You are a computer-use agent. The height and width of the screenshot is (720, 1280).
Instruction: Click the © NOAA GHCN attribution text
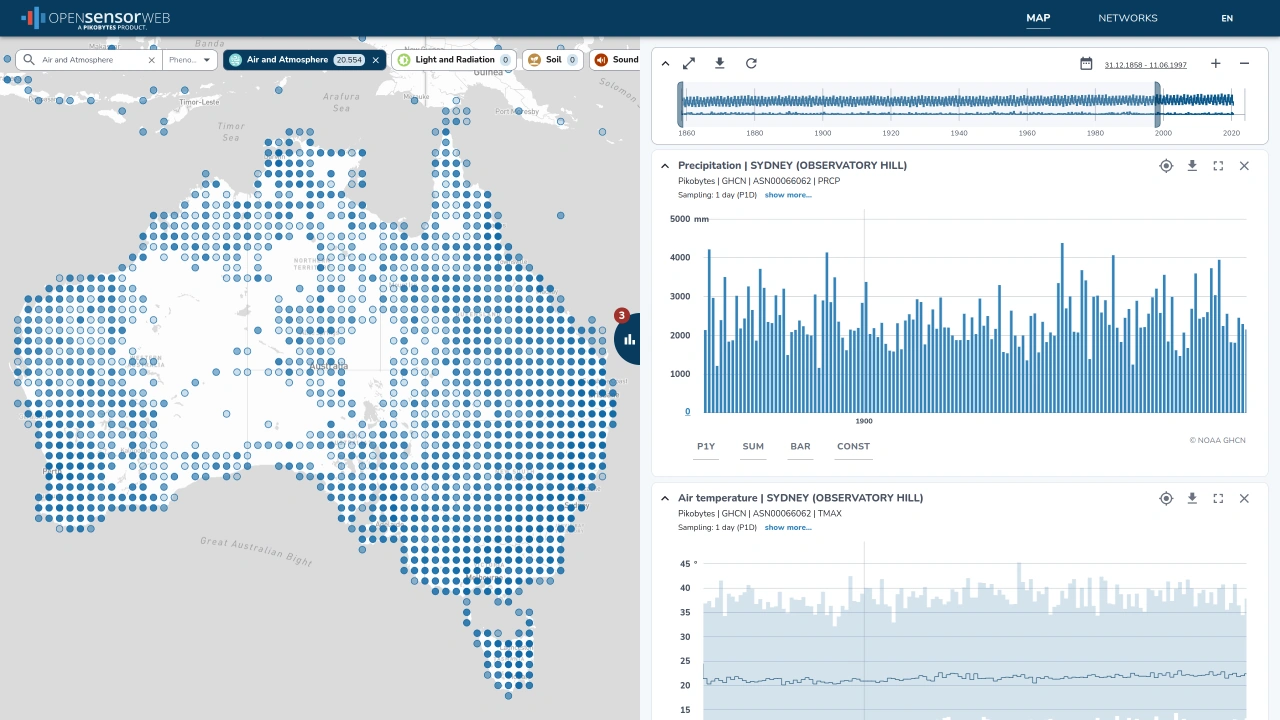tap(1217, 440)
